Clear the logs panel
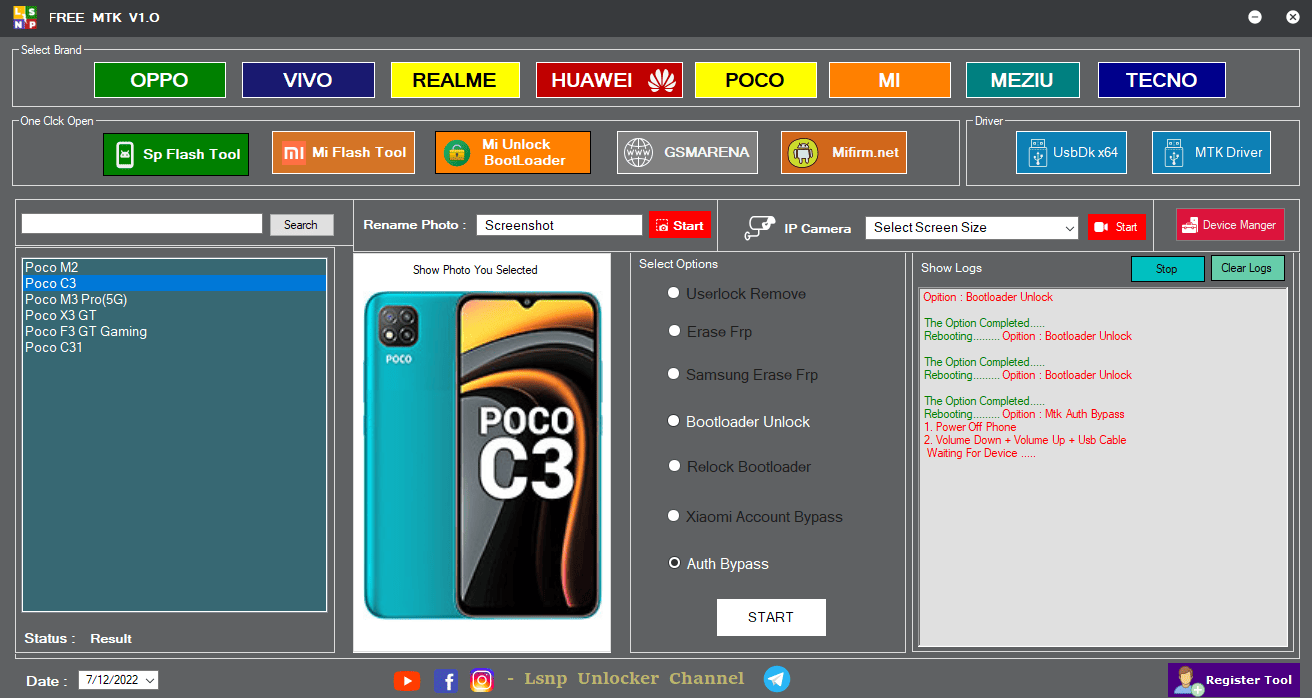 coord(1247,268)
